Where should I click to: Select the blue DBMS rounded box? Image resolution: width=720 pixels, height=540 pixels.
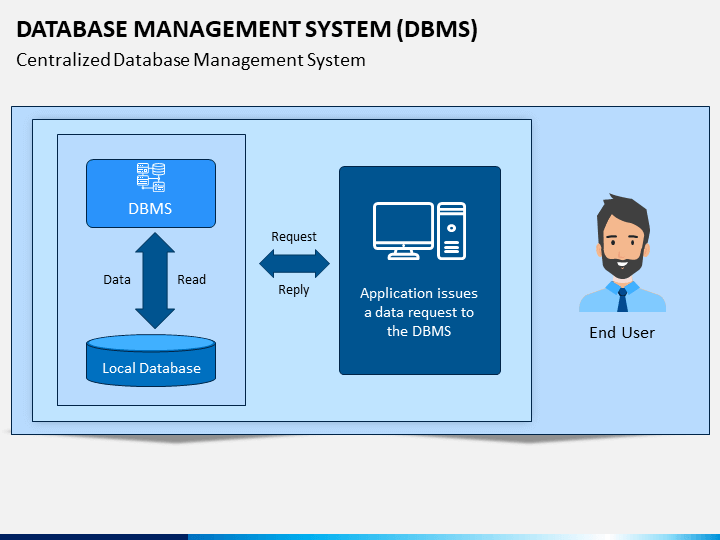click(151, 193)
